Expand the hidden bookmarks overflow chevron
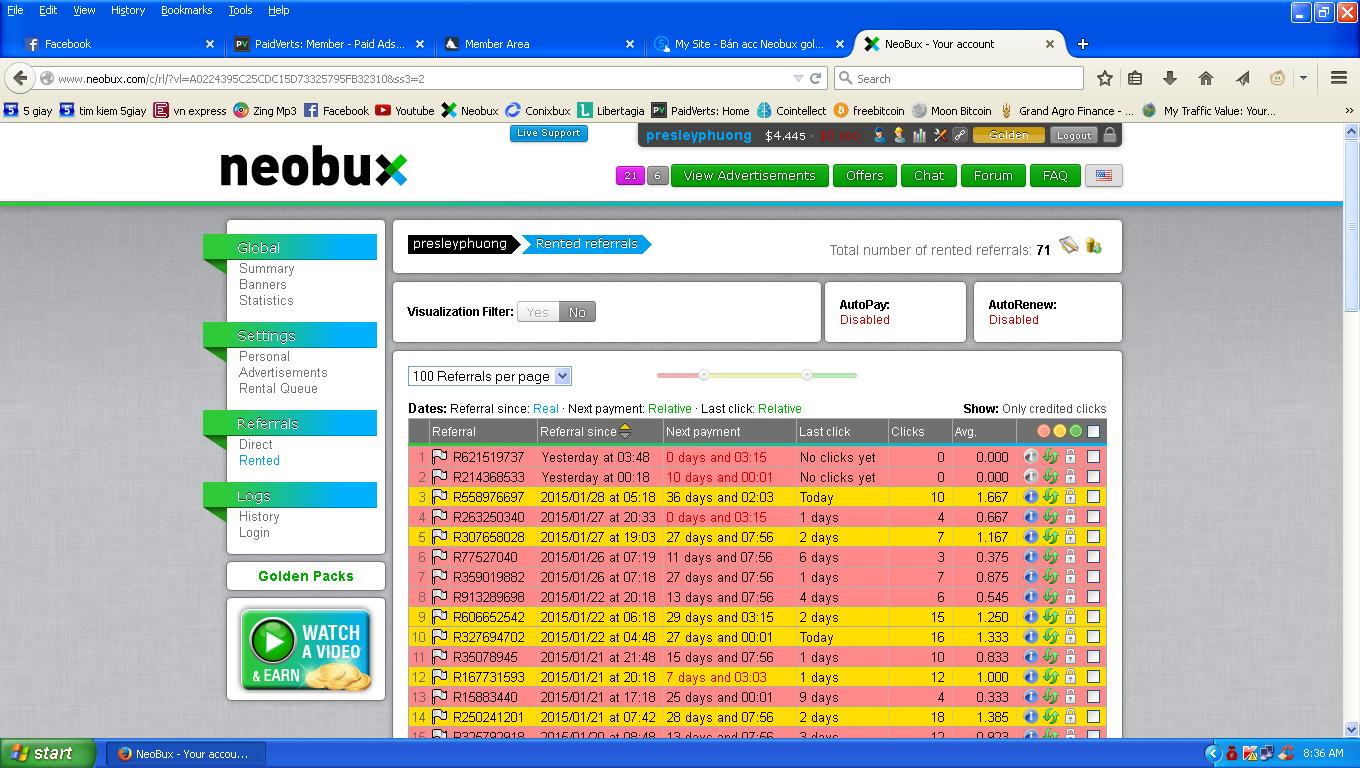Viewport: 1360px width, 768px height. (x=1348, y=111)
